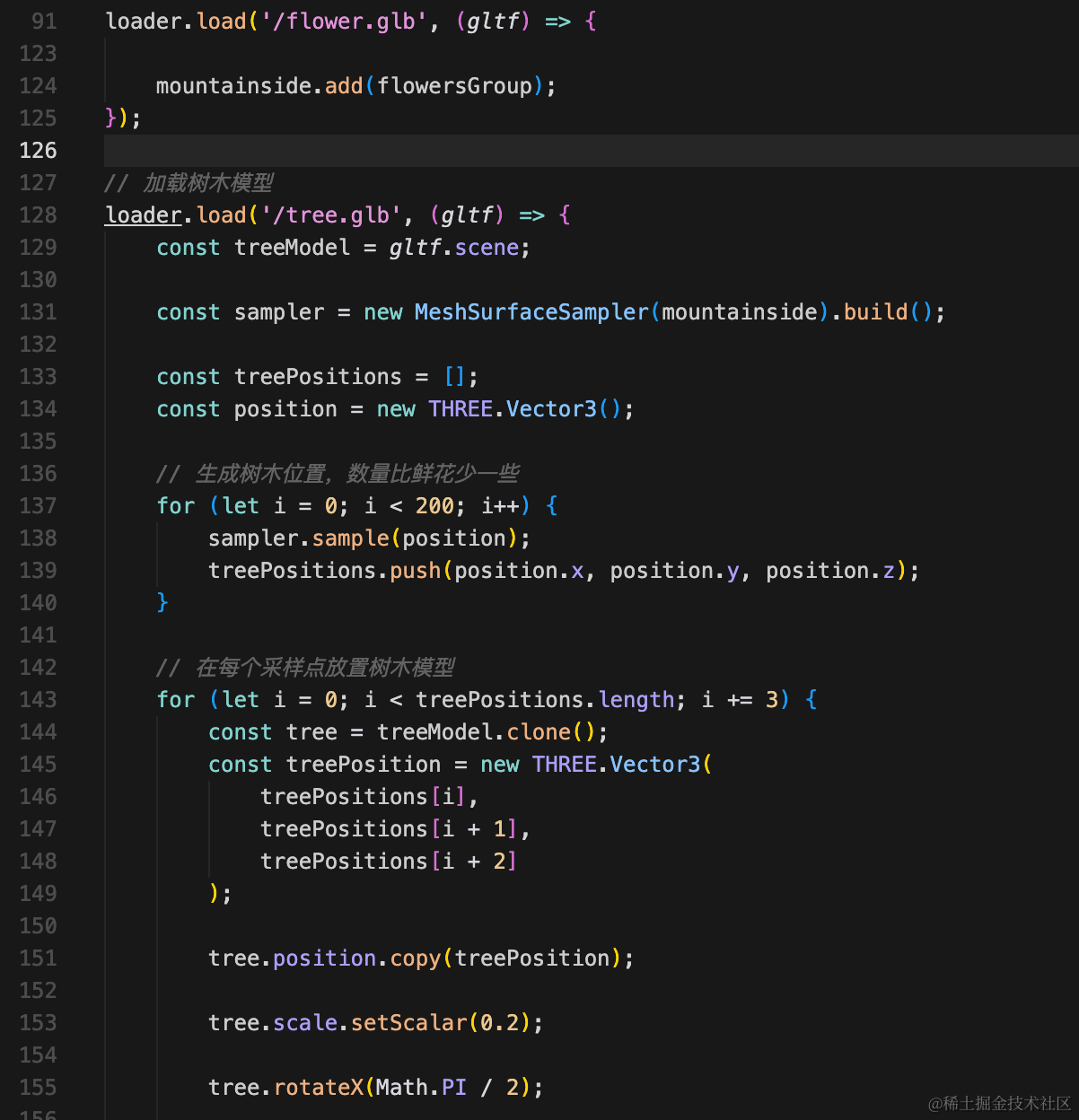
Task: Click 'i += 3' in for loop
Action: [740, 700]
